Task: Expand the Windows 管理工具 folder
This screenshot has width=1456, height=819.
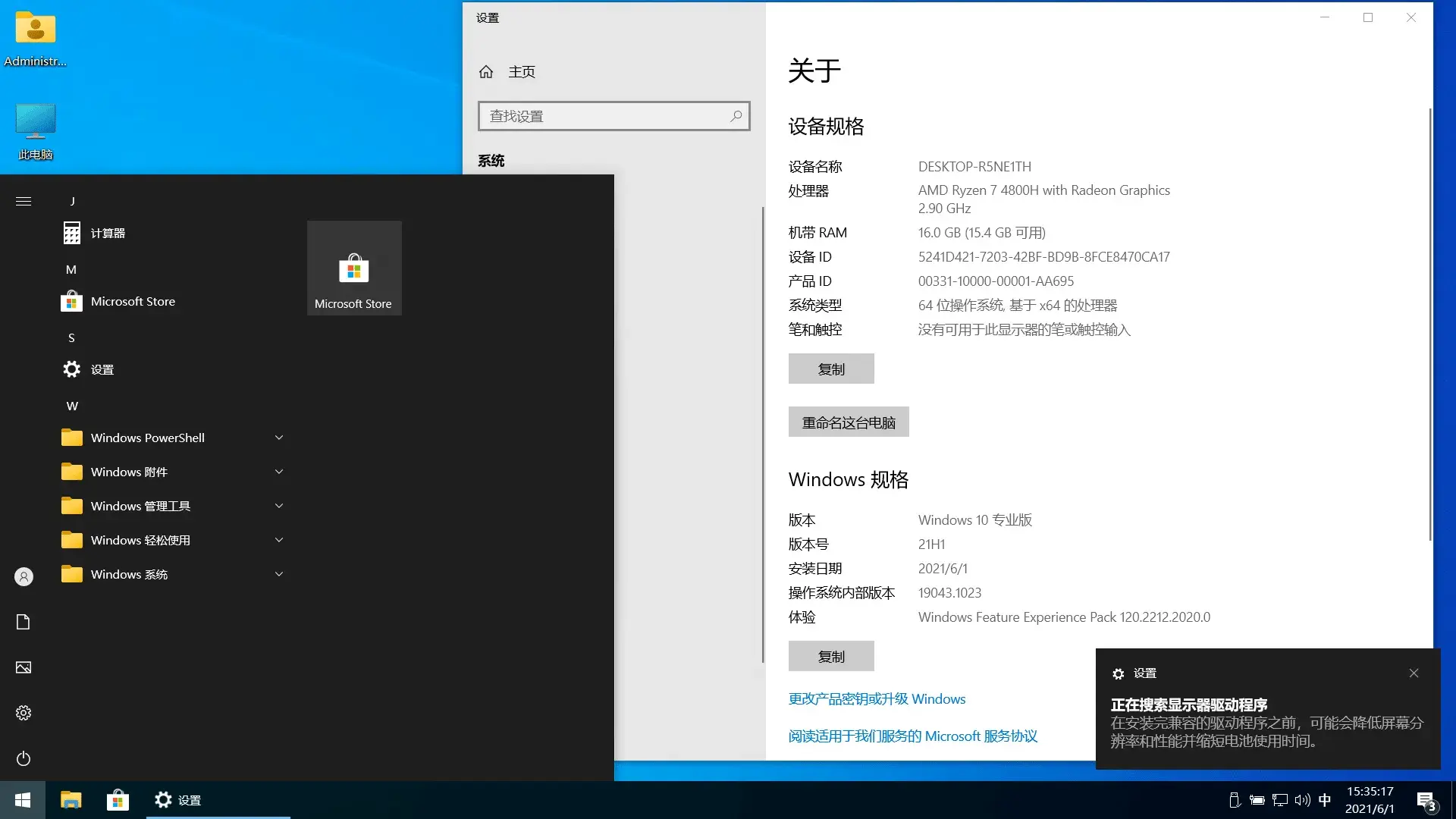Action: (x=174, y=506)
